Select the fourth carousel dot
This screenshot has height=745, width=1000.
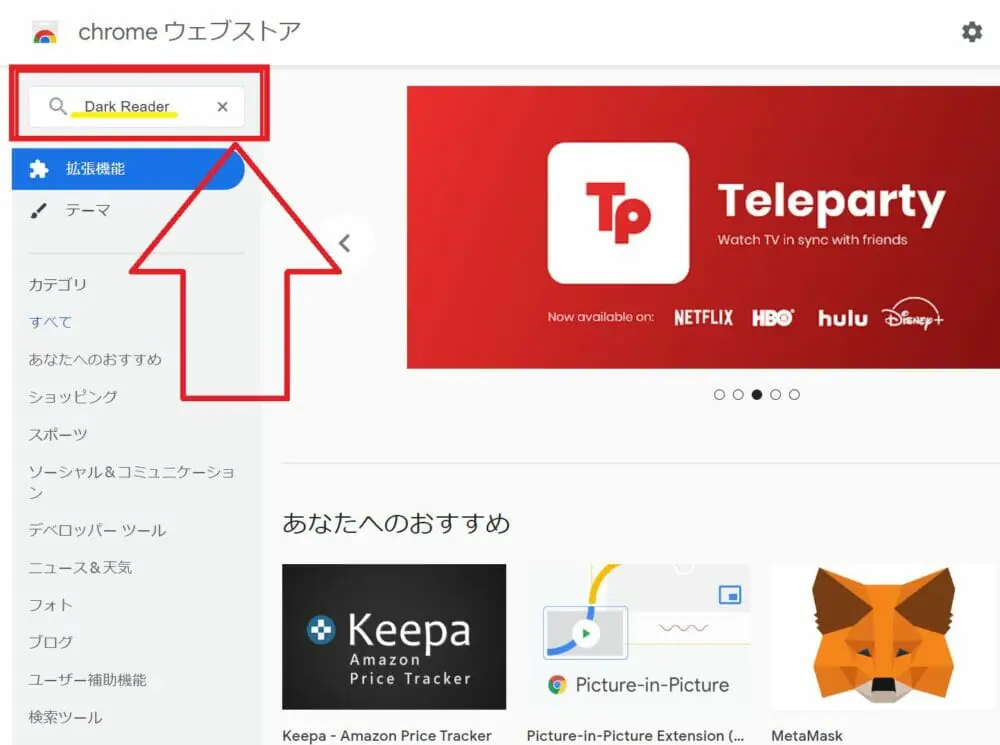click(776, 395)
